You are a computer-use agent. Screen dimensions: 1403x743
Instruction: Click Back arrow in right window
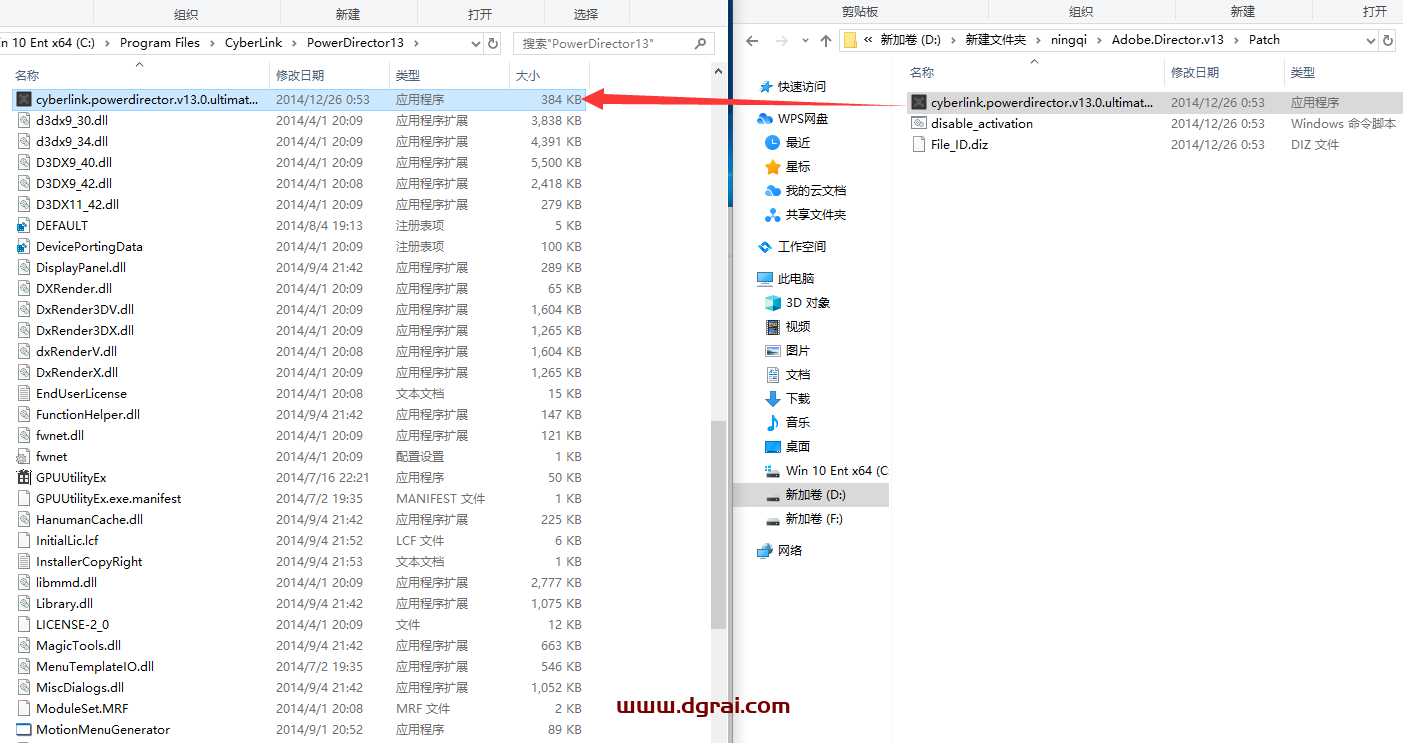pyautogui.click(x=752, y=40)
